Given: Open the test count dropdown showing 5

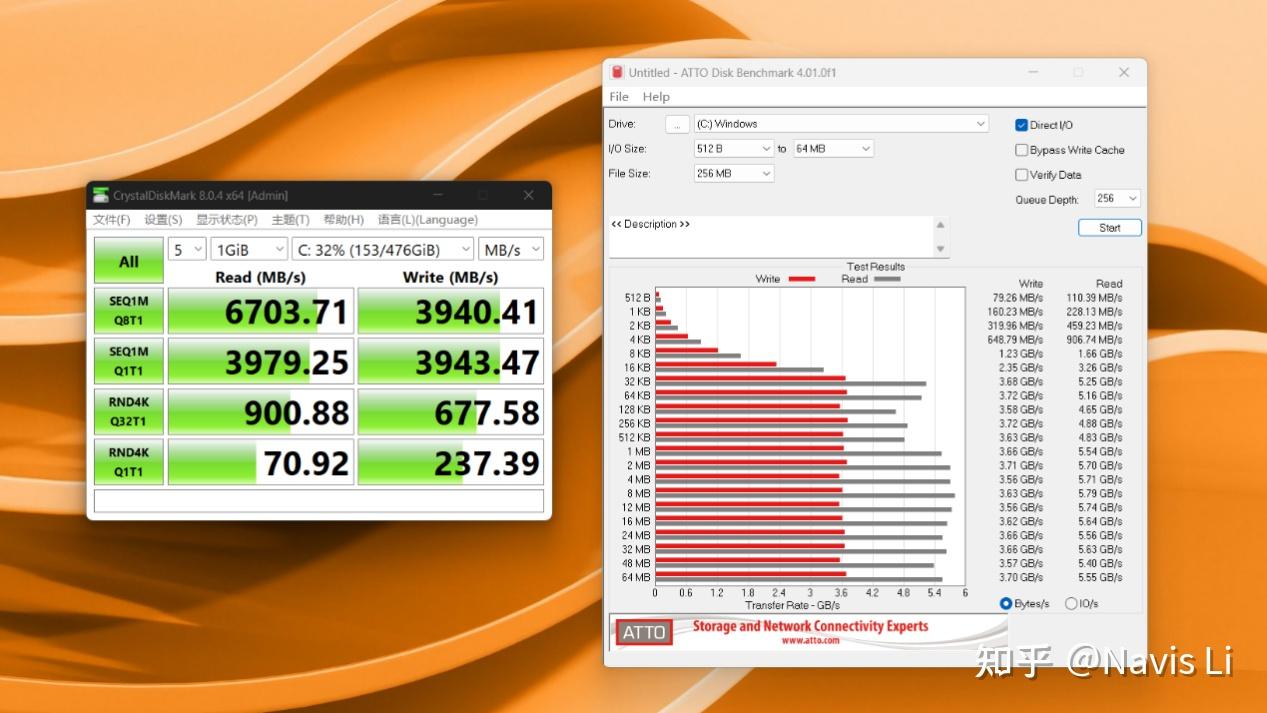Looking at the screenshot, I should (186, 249).
